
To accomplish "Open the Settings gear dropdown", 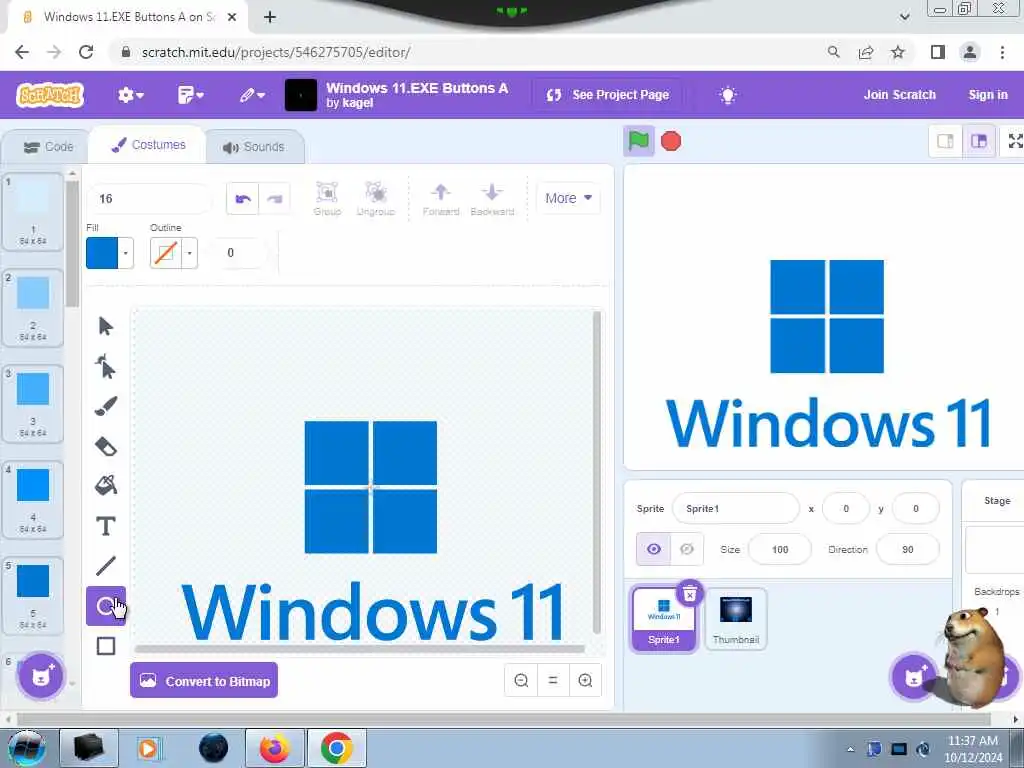I will point(131,95).
